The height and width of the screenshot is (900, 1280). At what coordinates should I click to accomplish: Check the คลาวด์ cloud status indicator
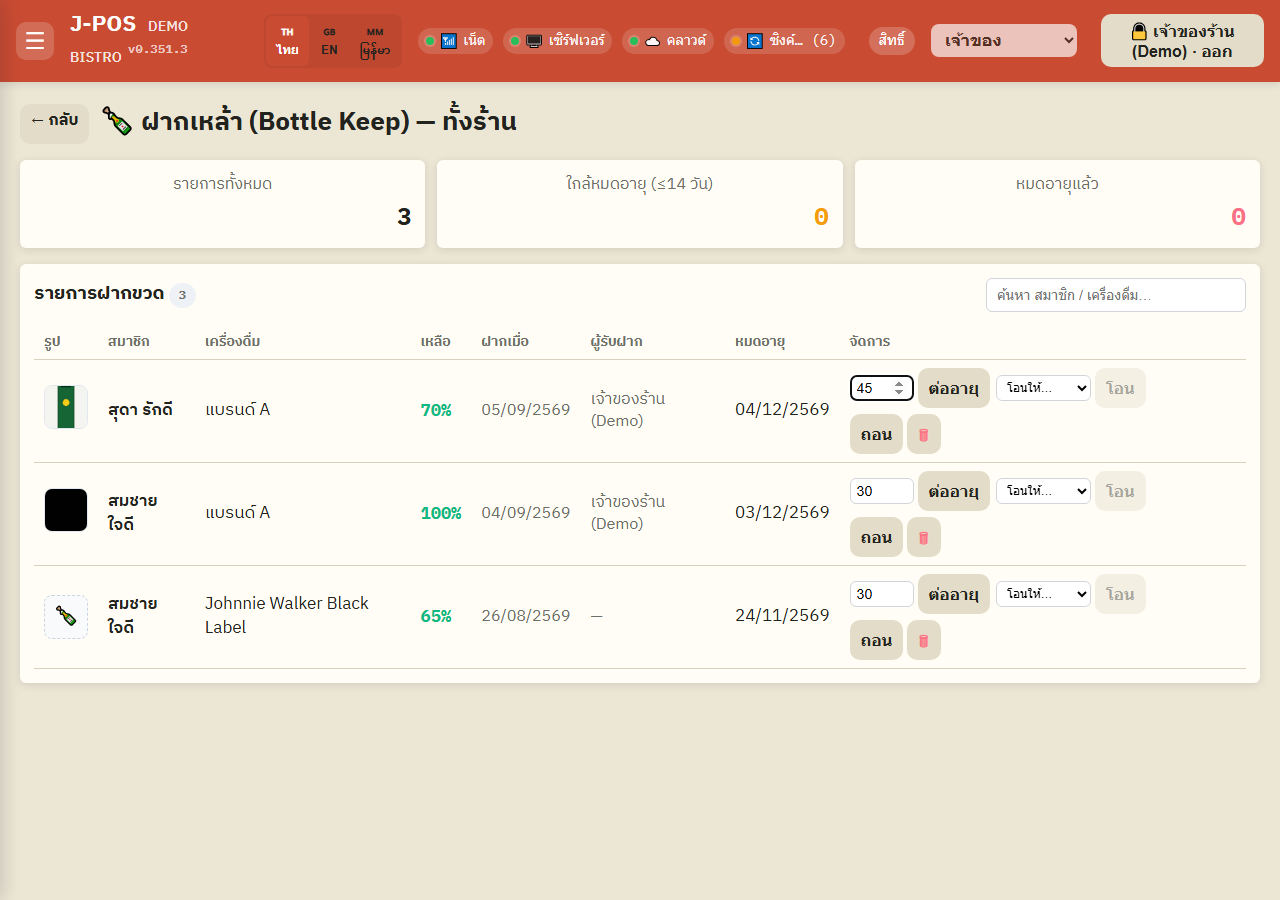coord(668,41)
